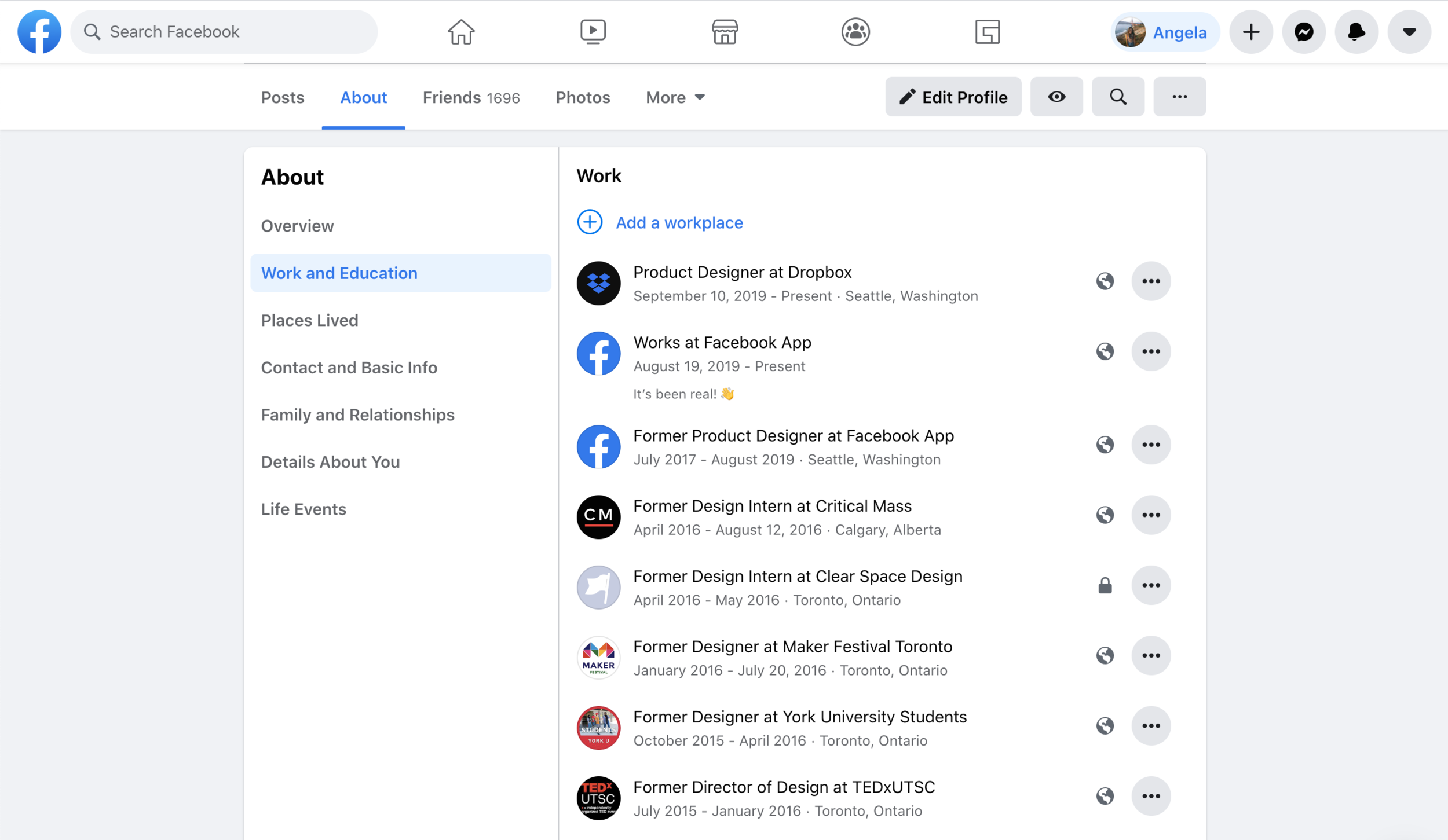This screenshot has height=840, width=1448.
Task: Click Edit Profile button
Action: pyautogui.click(x=953, y=97)
